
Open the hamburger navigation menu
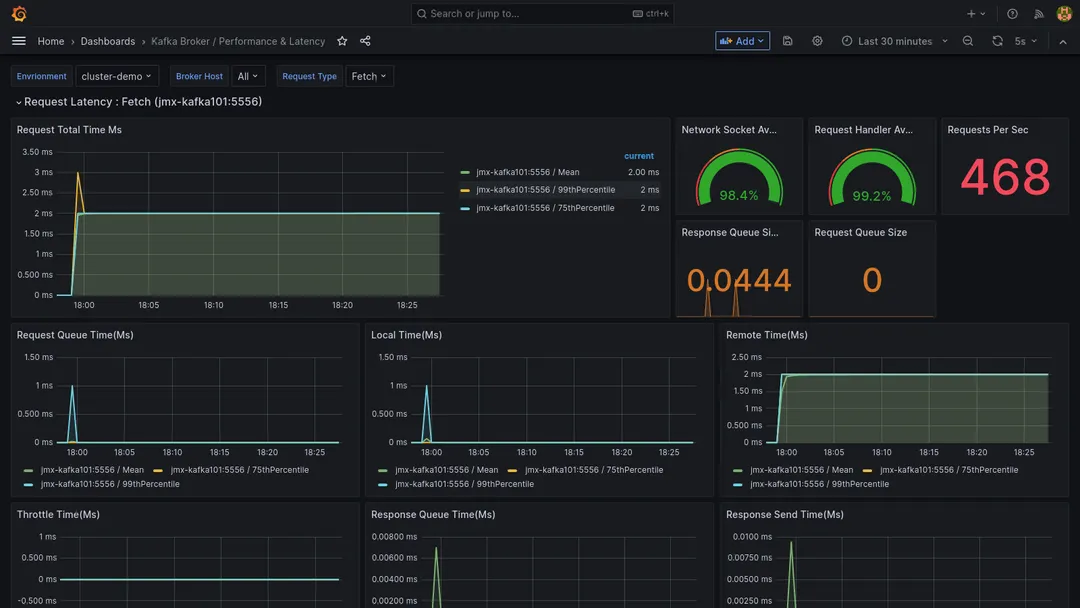tap(19, 41)
